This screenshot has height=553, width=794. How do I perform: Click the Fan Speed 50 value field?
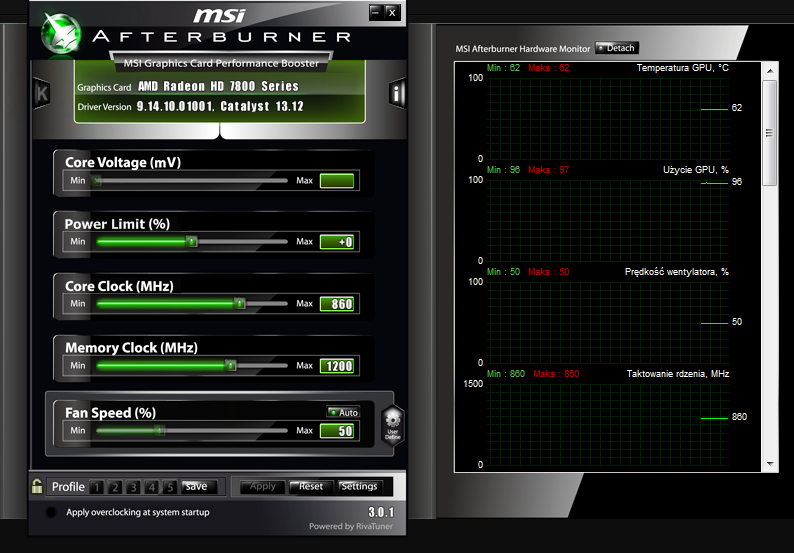coord(337,431)
